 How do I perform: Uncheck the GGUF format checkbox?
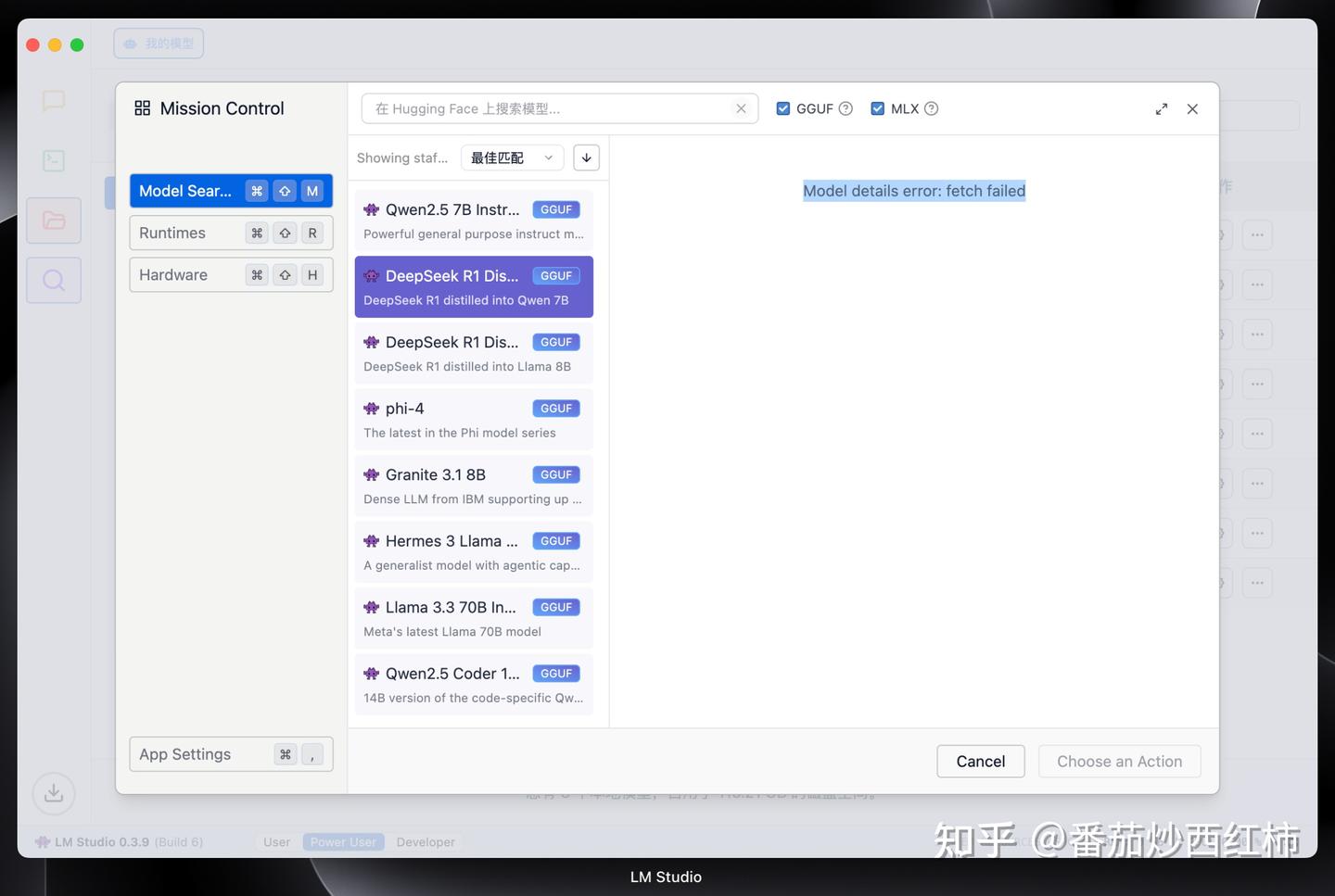783,108
